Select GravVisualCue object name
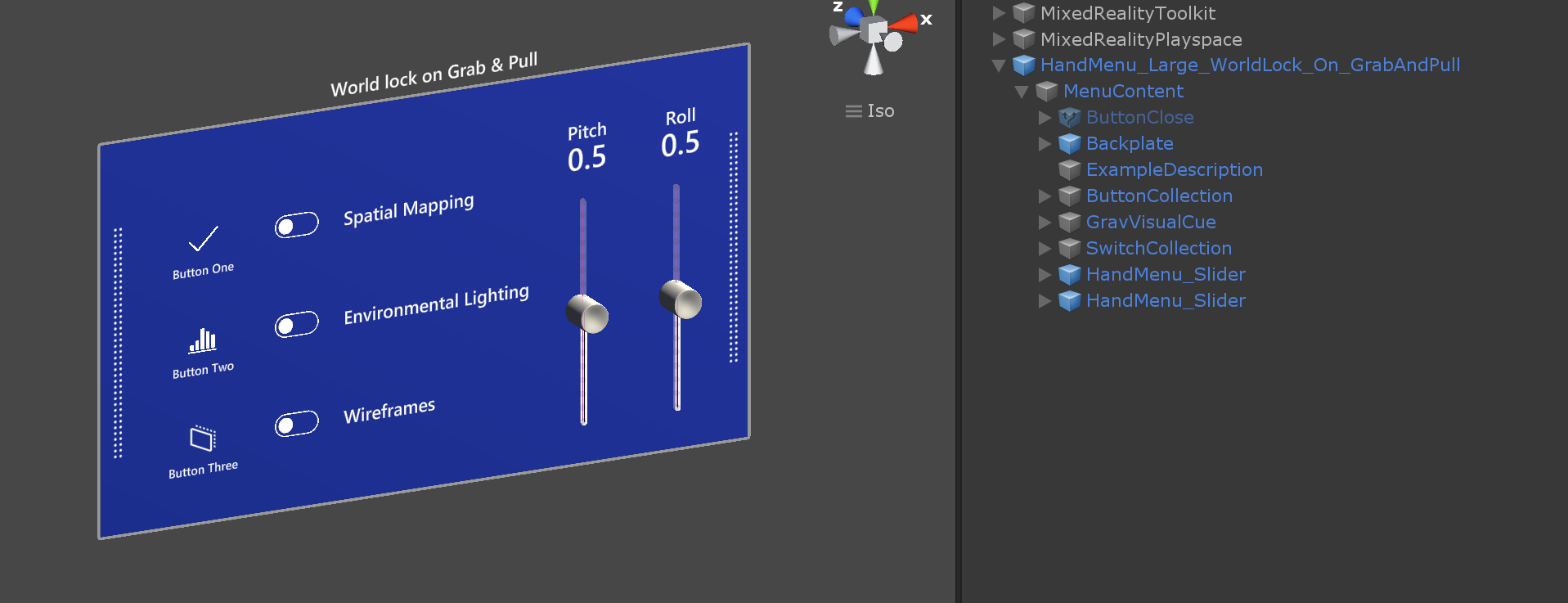 [x=1151, y=223]
